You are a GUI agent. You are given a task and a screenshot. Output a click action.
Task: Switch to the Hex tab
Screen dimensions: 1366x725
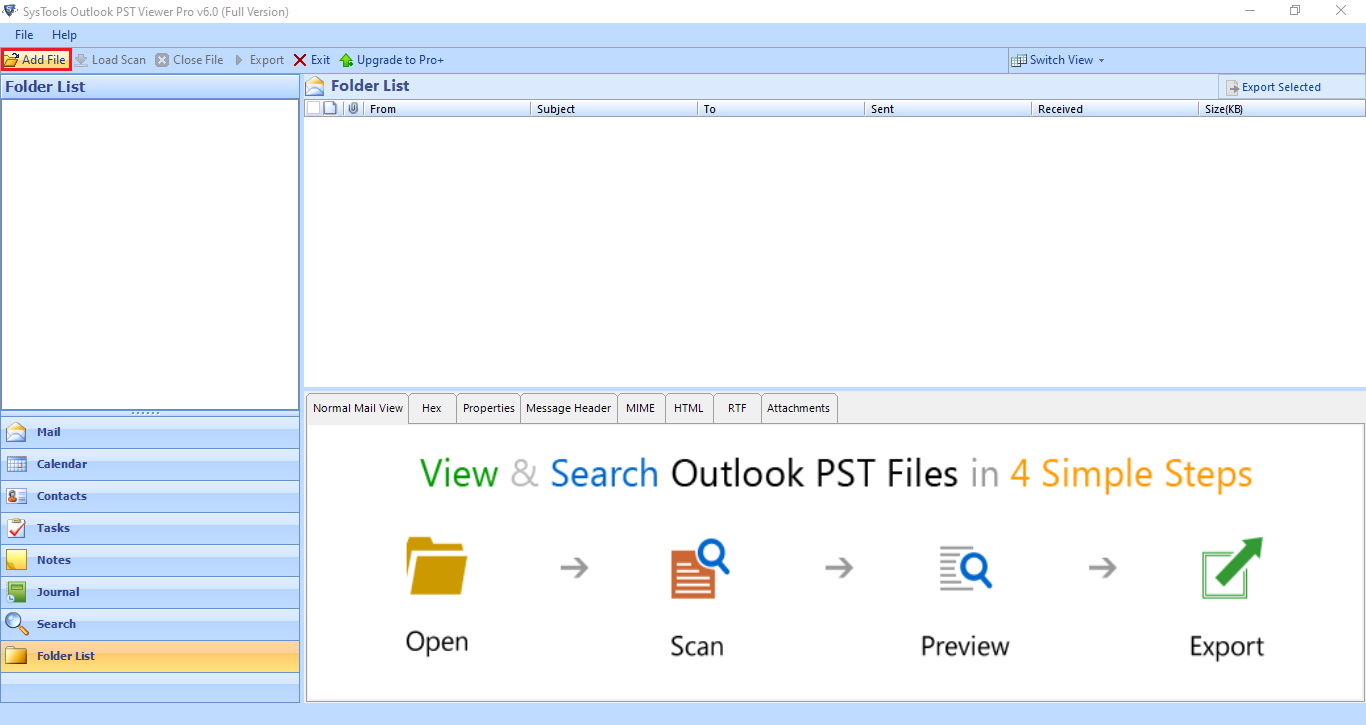pyautogui.click(x=432, y=408)
